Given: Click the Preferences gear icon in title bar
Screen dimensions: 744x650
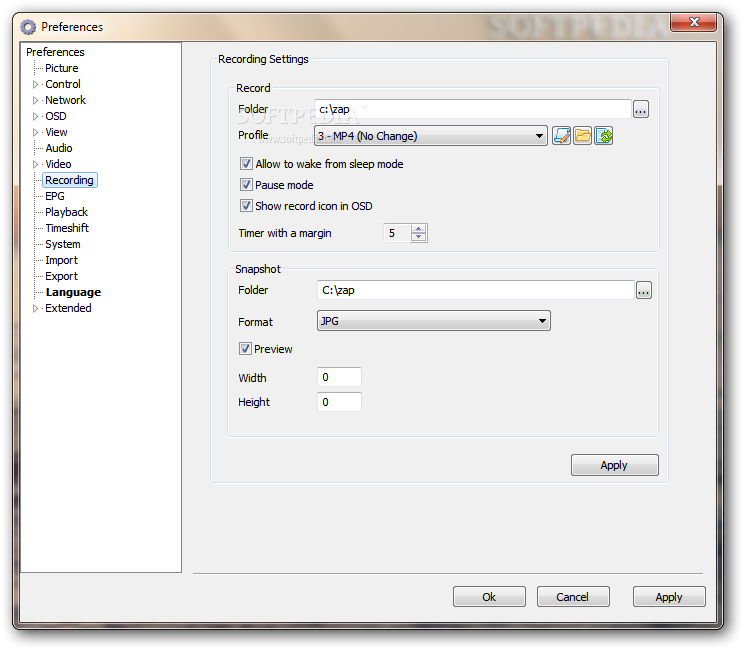Looking at the screenshot, I should pyautogui.click(x=28, y=27).
